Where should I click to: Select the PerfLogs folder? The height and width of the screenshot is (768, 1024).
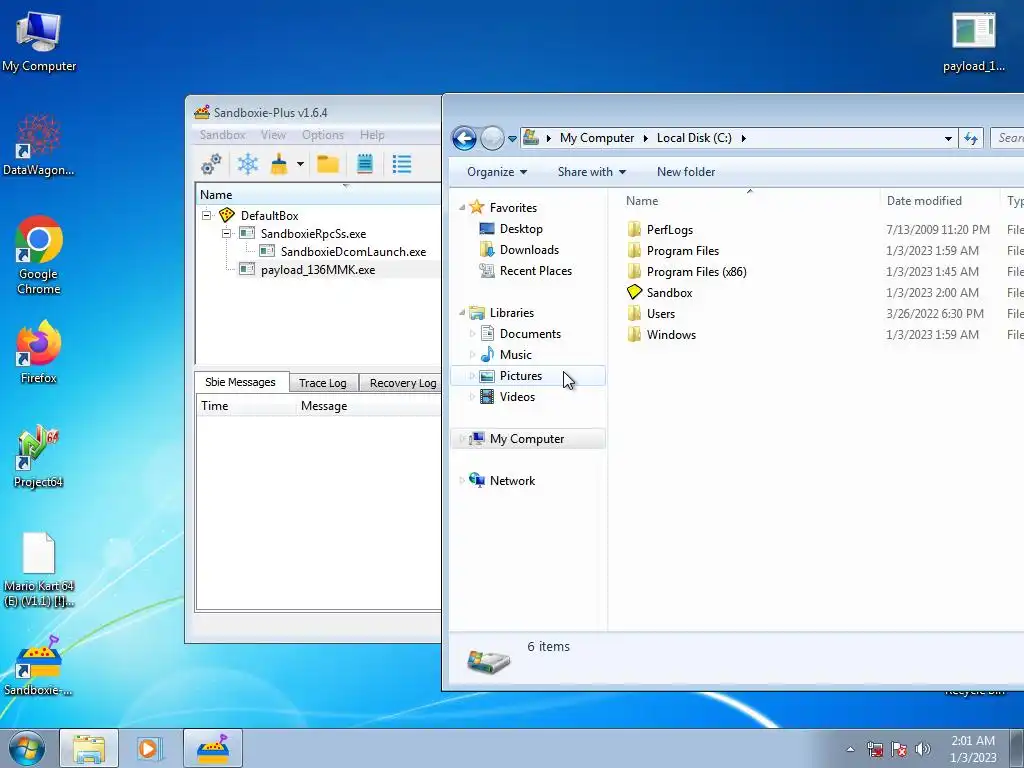pos(669,230)
